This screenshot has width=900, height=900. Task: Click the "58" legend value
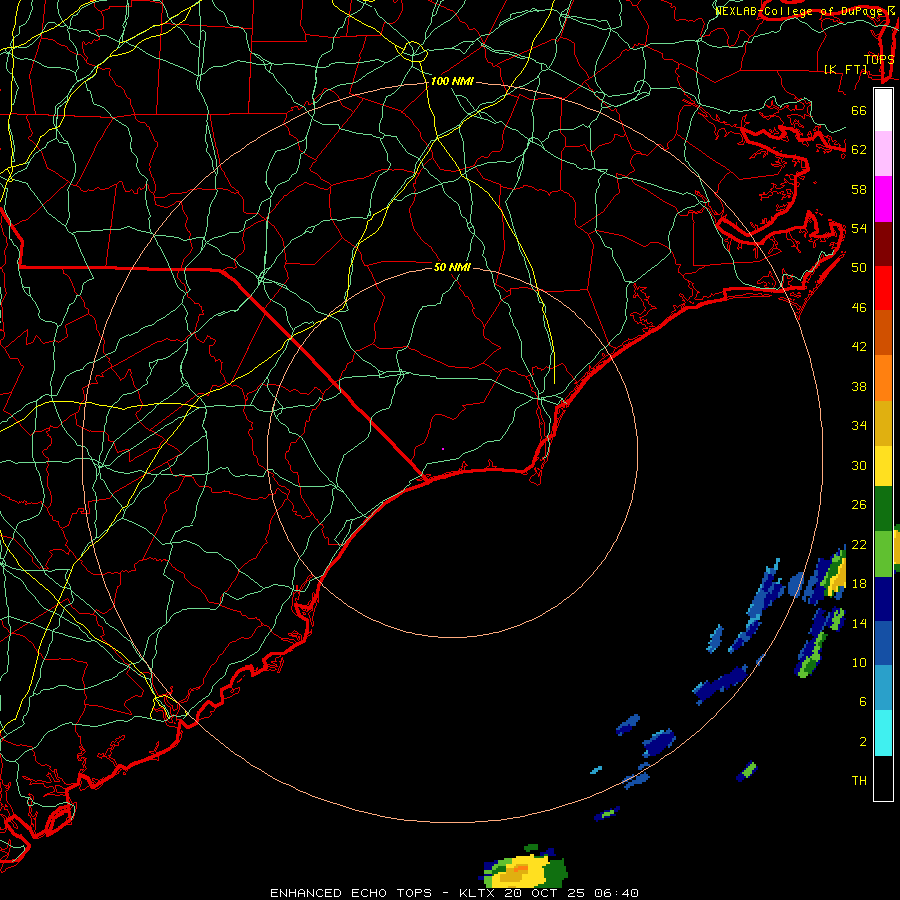point(859,189)
